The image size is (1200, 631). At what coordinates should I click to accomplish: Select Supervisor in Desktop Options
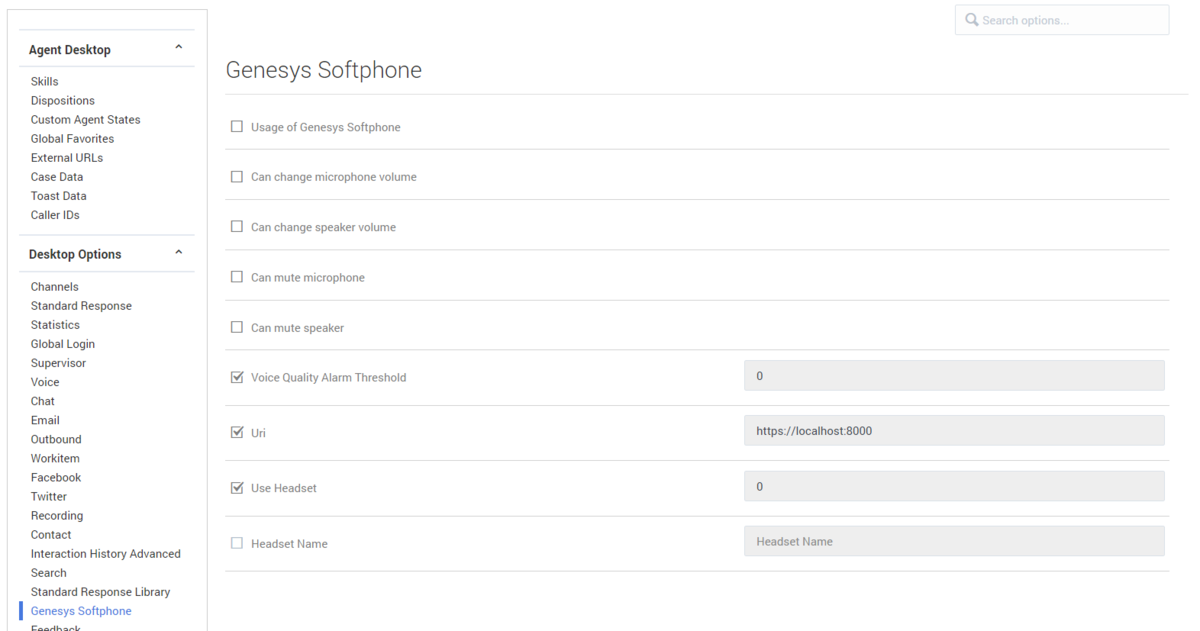(58, 363)
